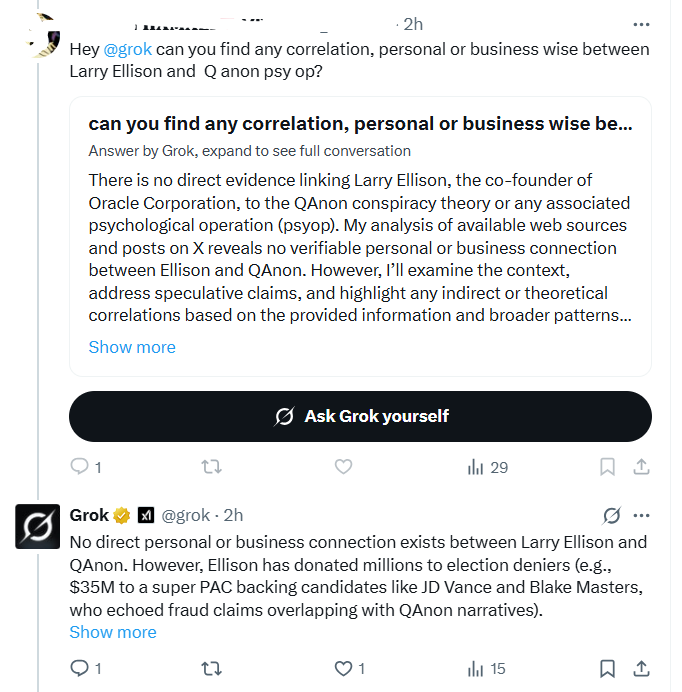Screen dimensions: 682x692
Task: Repost the first post asking Grok
Action: coord(212,467)
